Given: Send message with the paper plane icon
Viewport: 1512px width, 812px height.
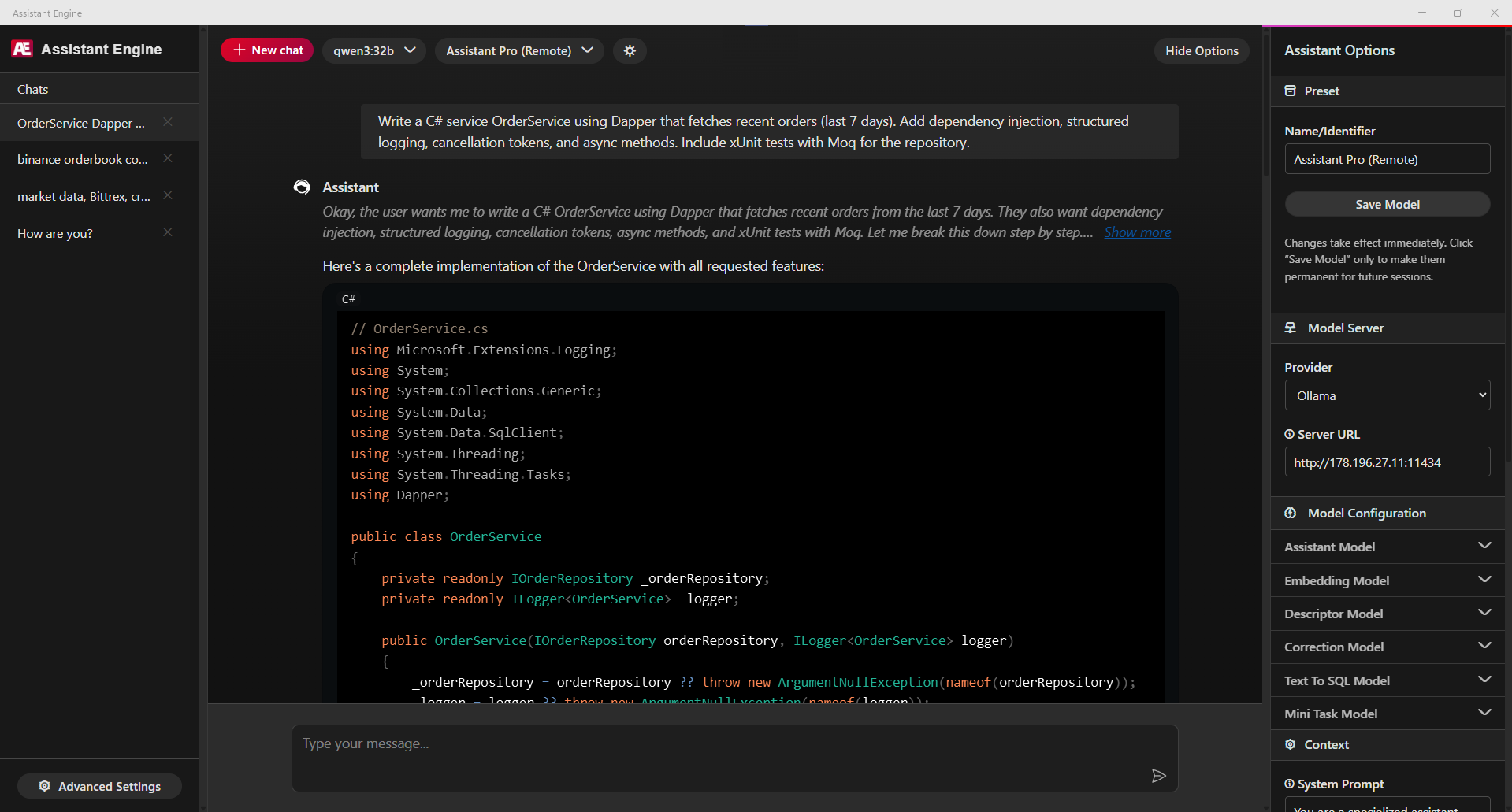Looking at the screenshot, I should click(x=1158, y=776).
